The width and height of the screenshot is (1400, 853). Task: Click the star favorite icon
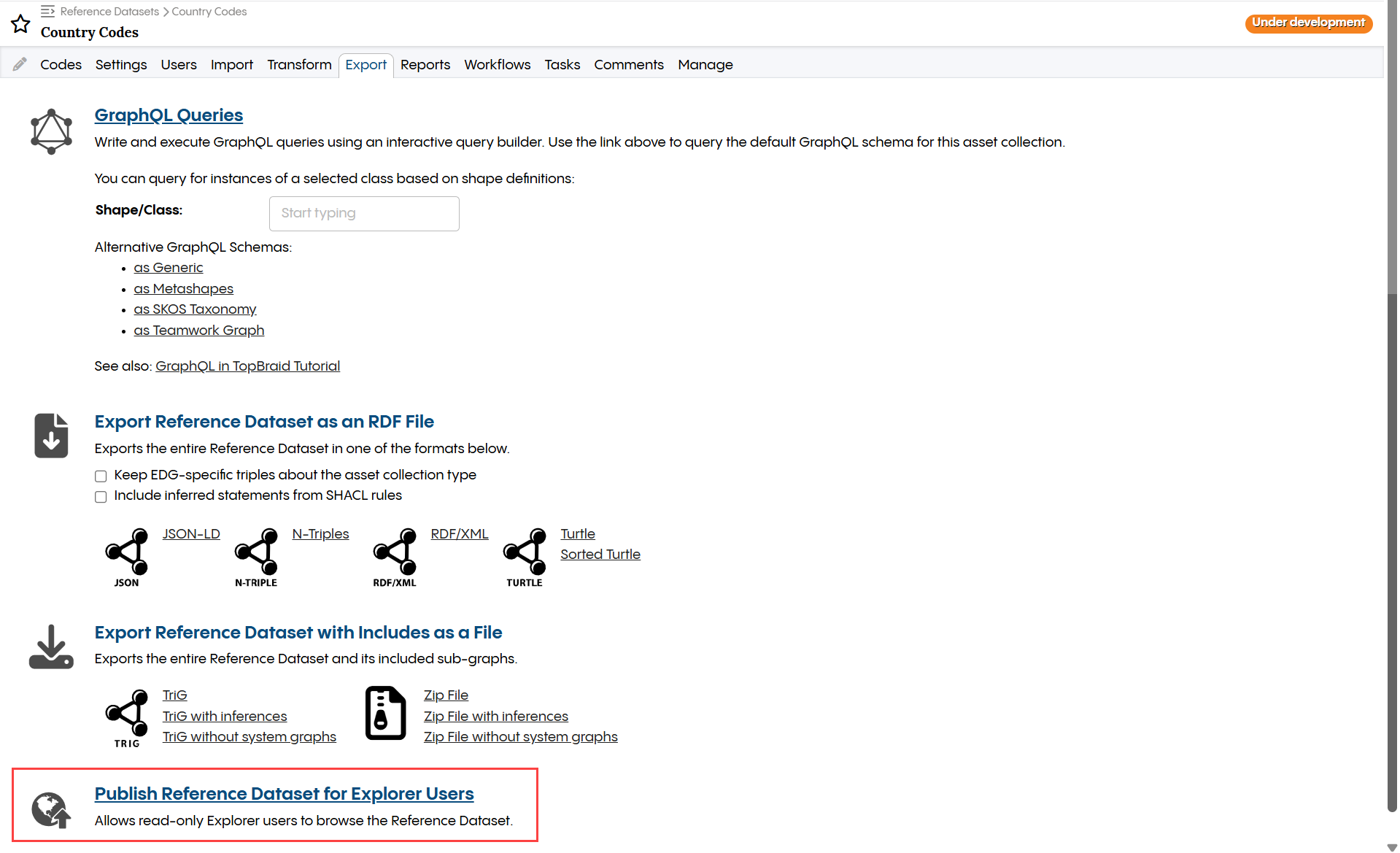[20, 23]
